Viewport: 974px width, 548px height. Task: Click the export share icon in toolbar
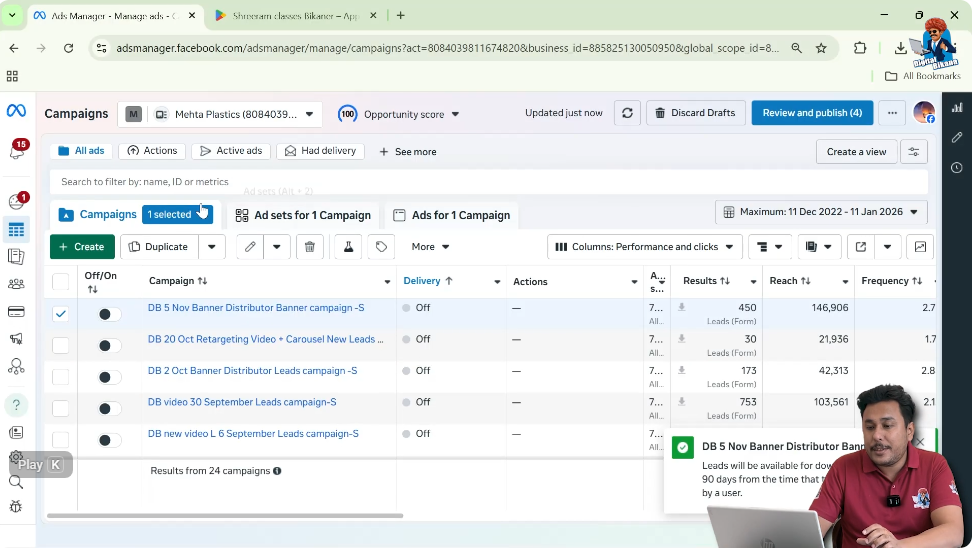[x=861, y=247]
